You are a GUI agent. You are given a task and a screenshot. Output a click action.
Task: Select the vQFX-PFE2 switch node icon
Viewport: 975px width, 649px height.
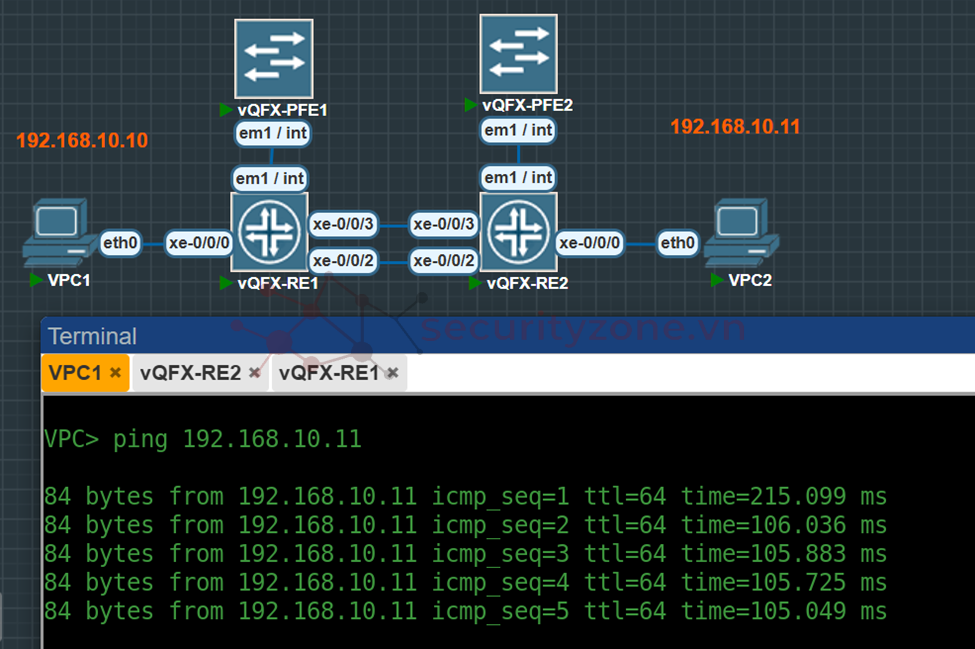(x=517, y=51)
